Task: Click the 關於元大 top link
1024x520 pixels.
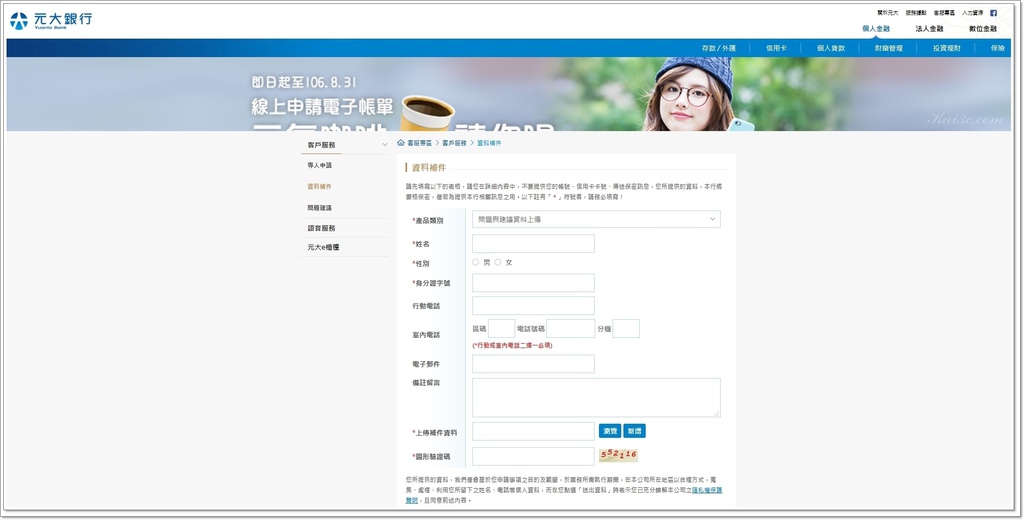Action: tap(888, 13)
